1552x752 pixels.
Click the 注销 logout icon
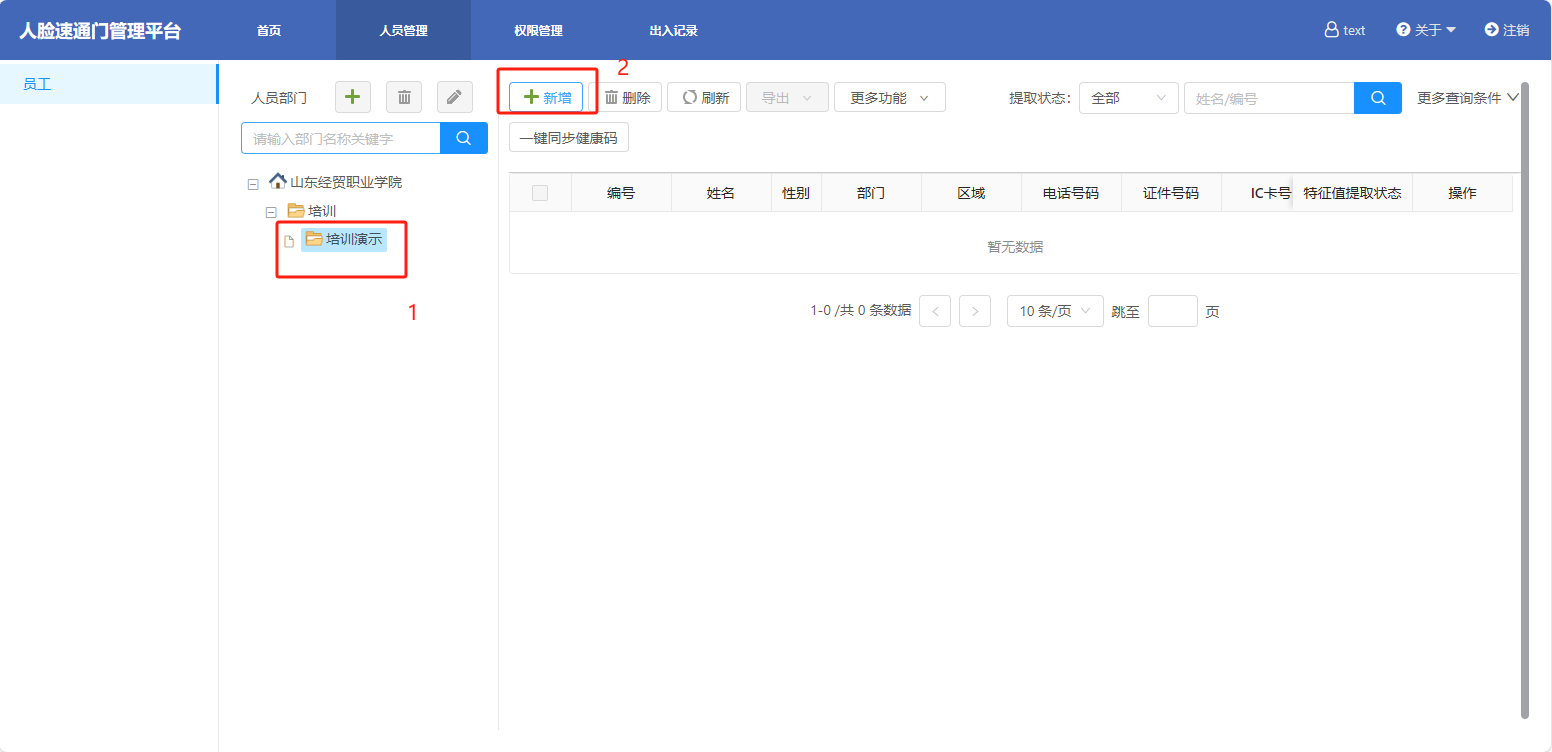(x=1491, y=30)
